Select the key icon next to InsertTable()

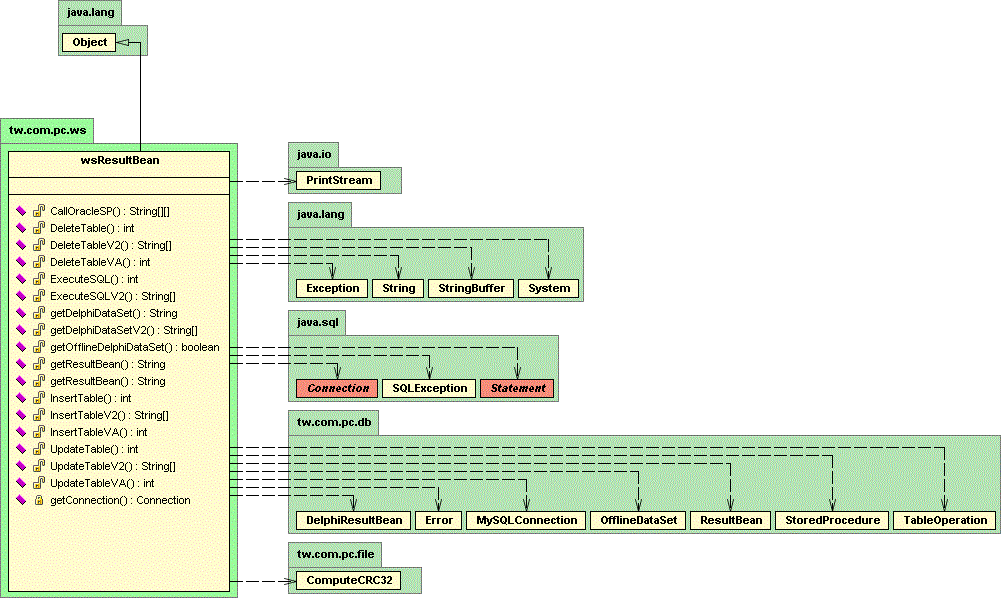(38, 398)
